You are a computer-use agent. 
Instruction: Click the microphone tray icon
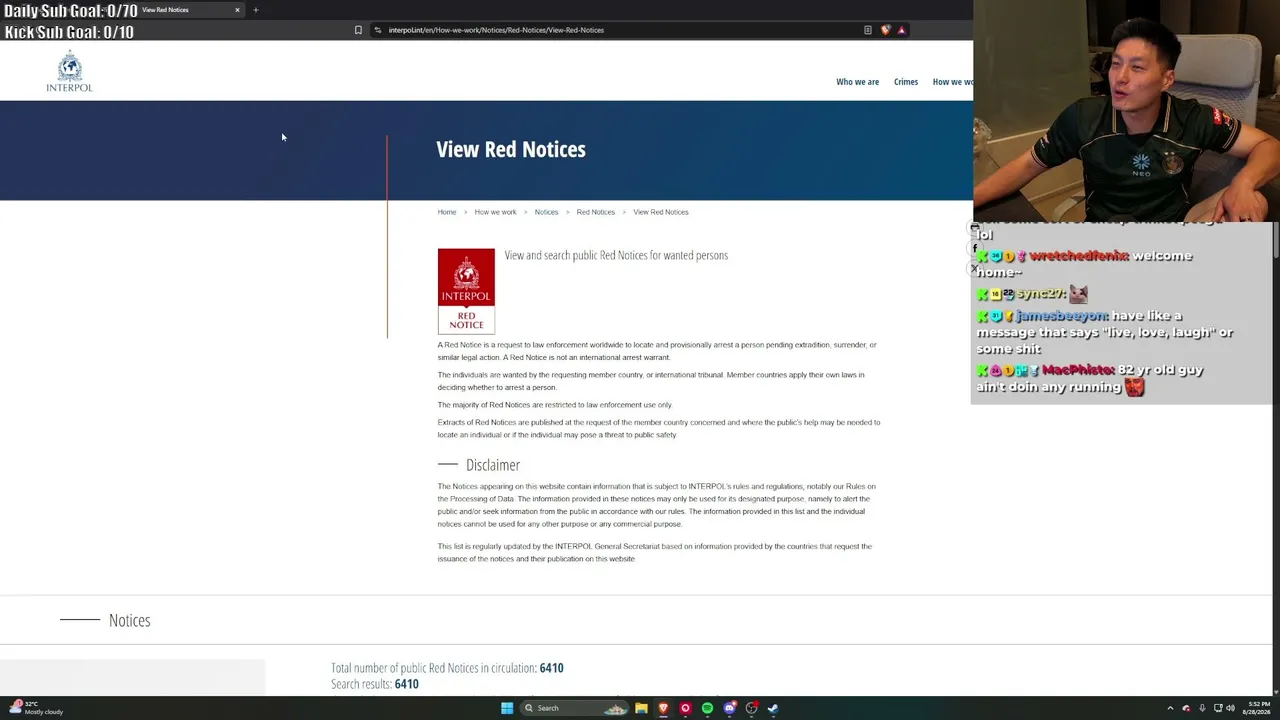pyautogui.click(x=1202, y=708)
